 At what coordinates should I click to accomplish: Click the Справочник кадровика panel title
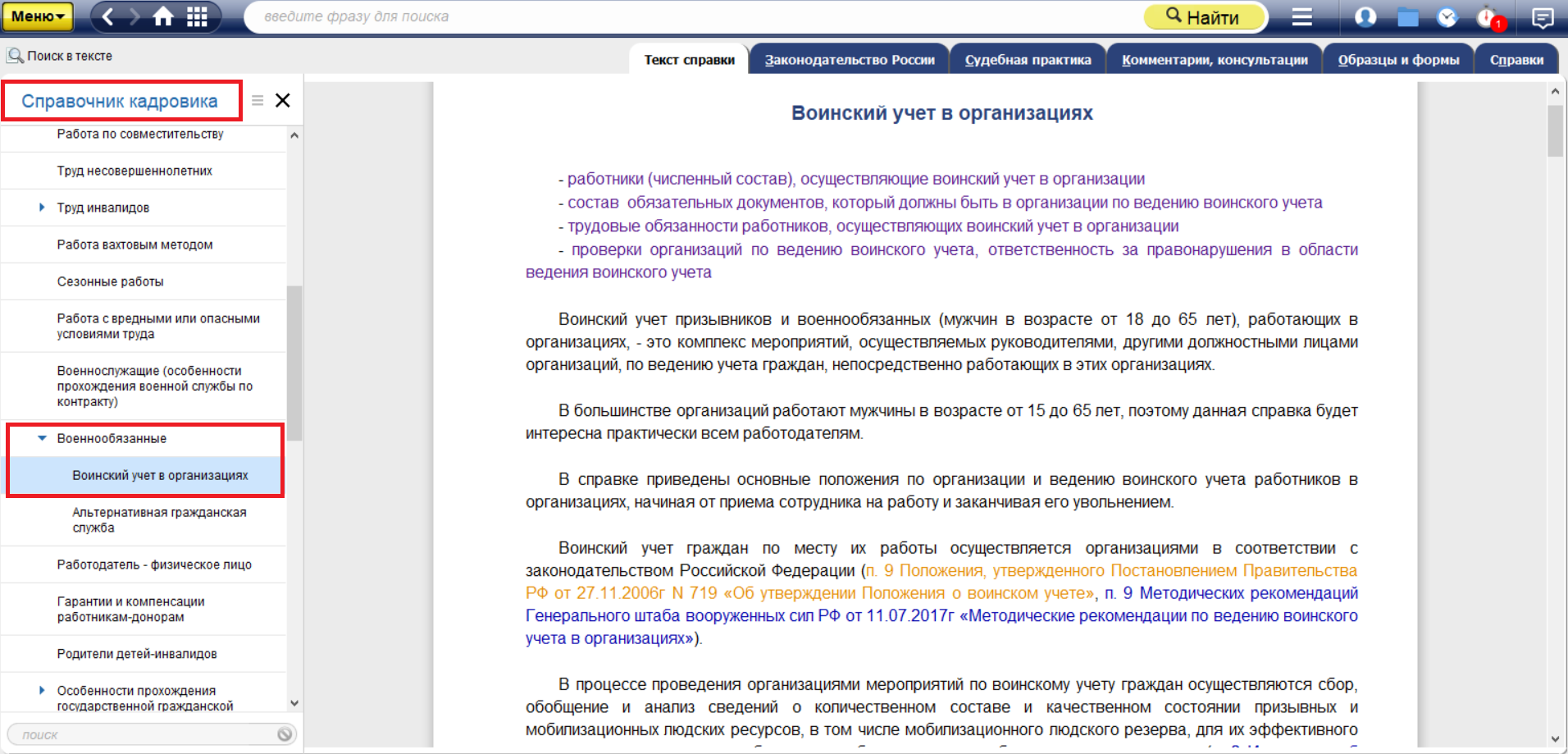click(120, 101)
